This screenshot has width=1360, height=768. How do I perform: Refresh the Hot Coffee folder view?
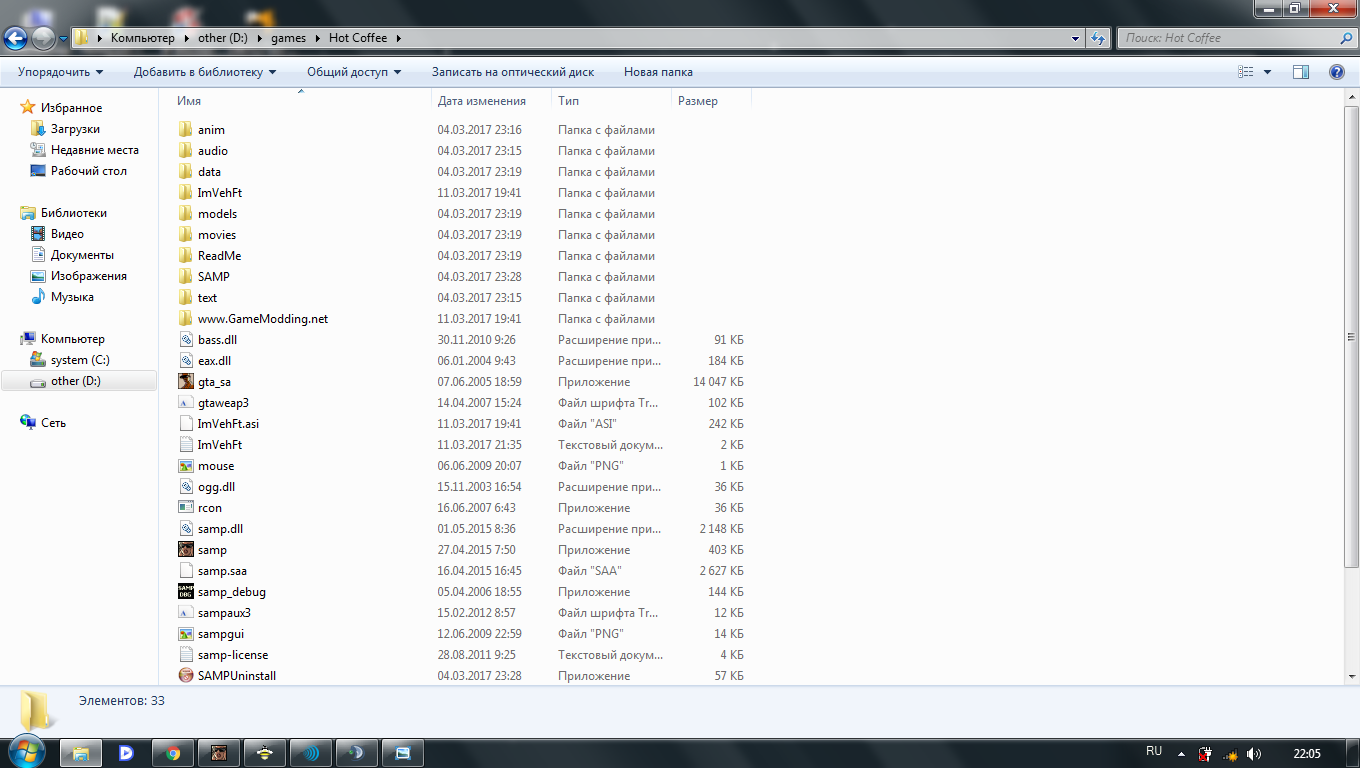click(x=1098, y=38)
